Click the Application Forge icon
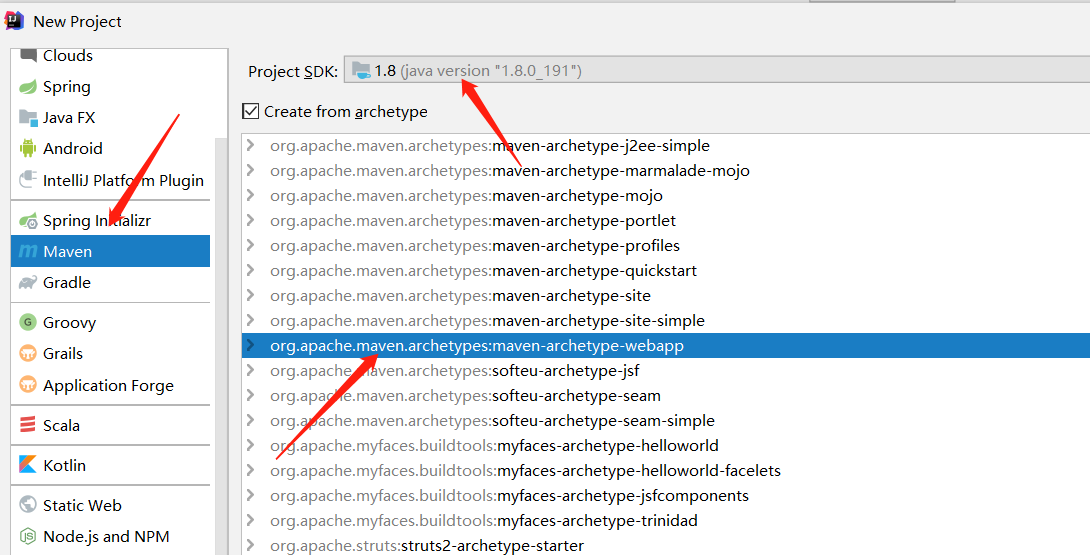This screenshot has height=555, width=1090. 28,385
